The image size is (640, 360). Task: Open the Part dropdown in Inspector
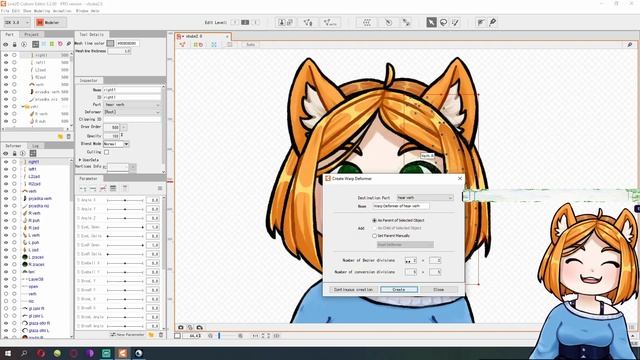tap(132, 104)
